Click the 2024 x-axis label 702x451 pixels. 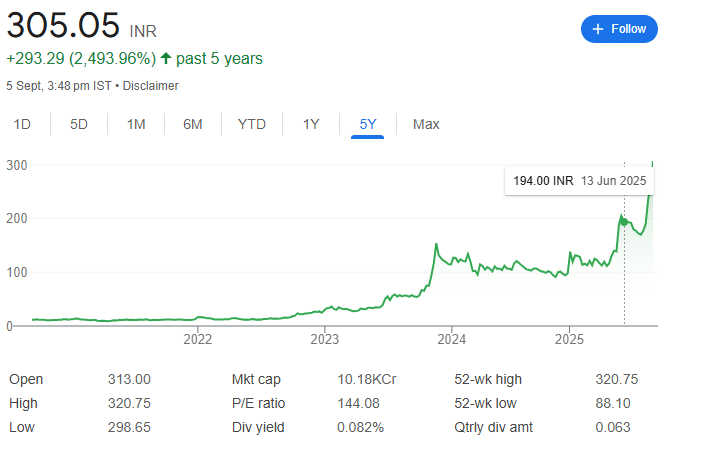tap(452, 339)
